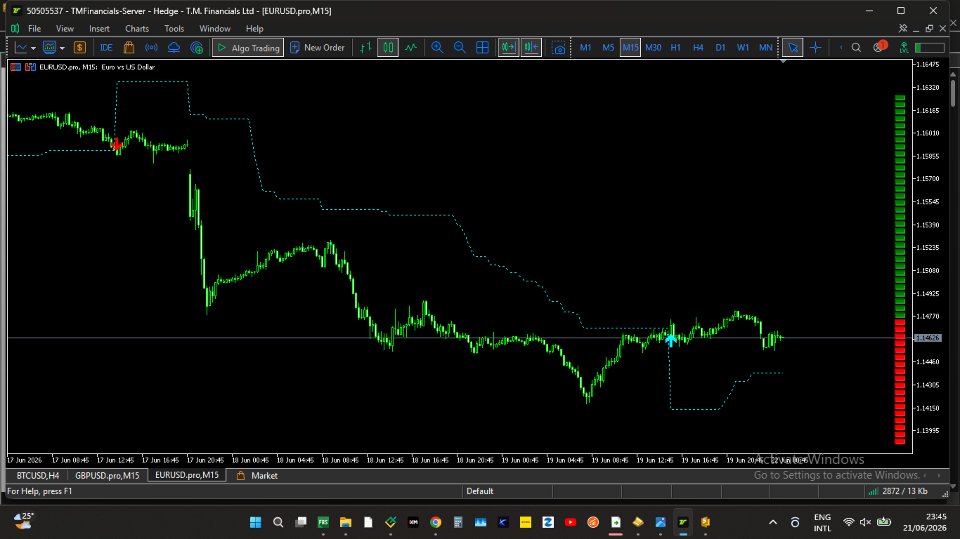Open New Order dialog
The width and height of the screenshot is (960, 539).
(317, 47)
